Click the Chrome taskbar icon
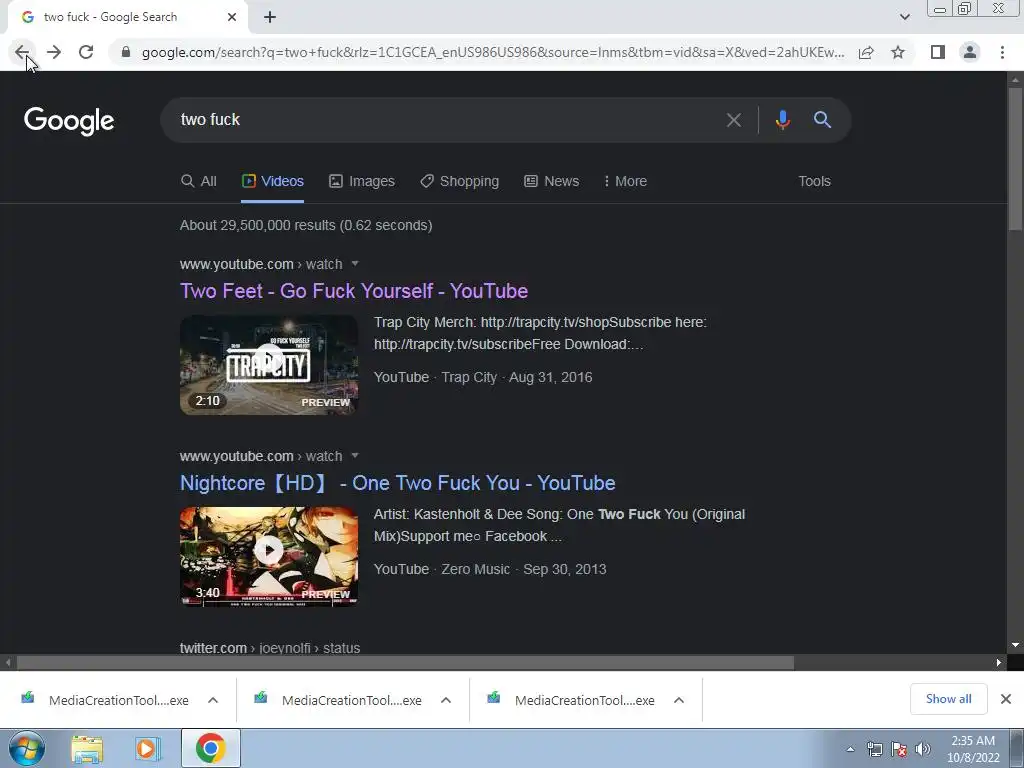Viewport: 1024px width, 768px height. (210, 748)
